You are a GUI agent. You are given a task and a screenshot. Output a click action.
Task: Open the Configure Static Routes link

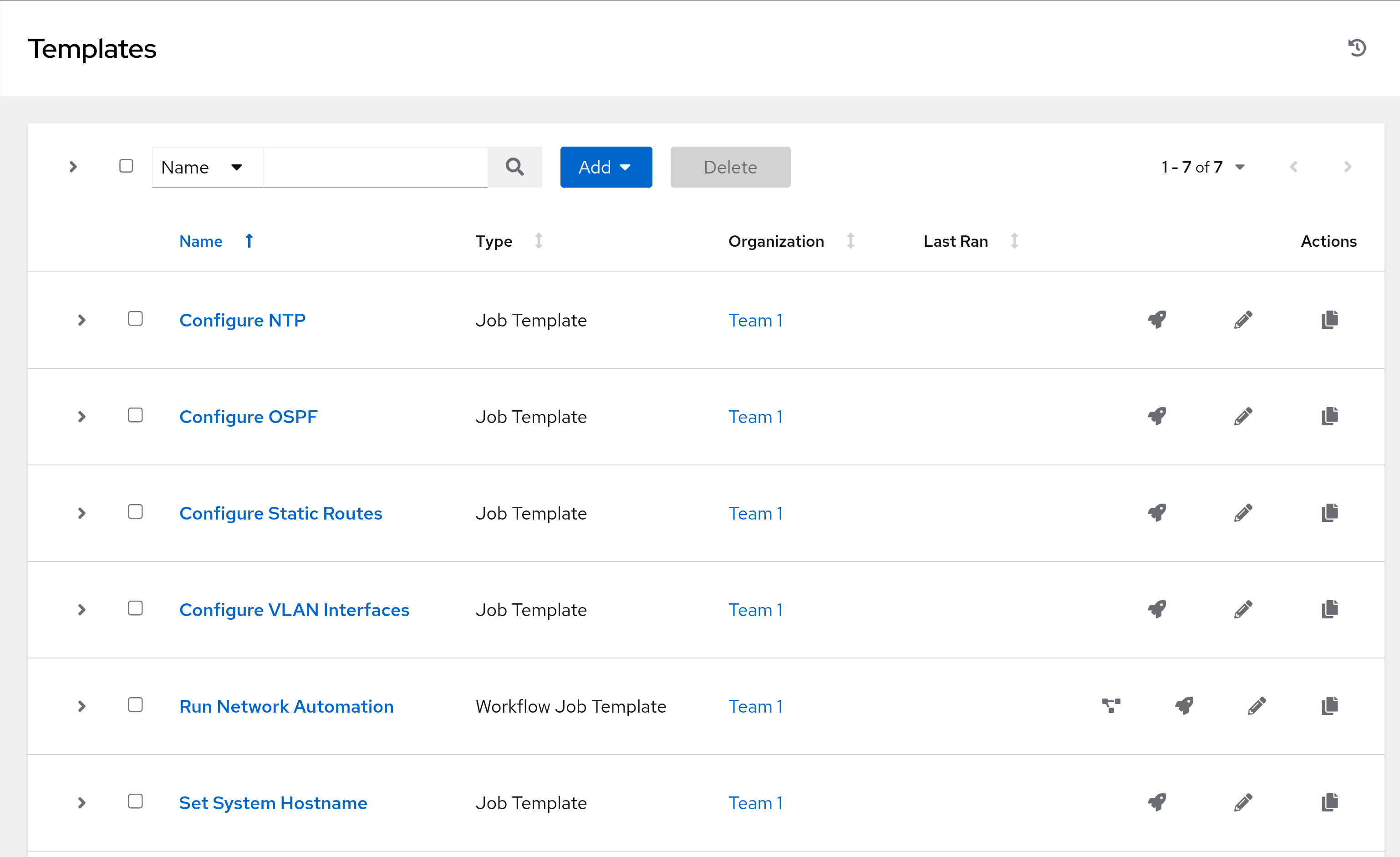[x=280, y=514]
